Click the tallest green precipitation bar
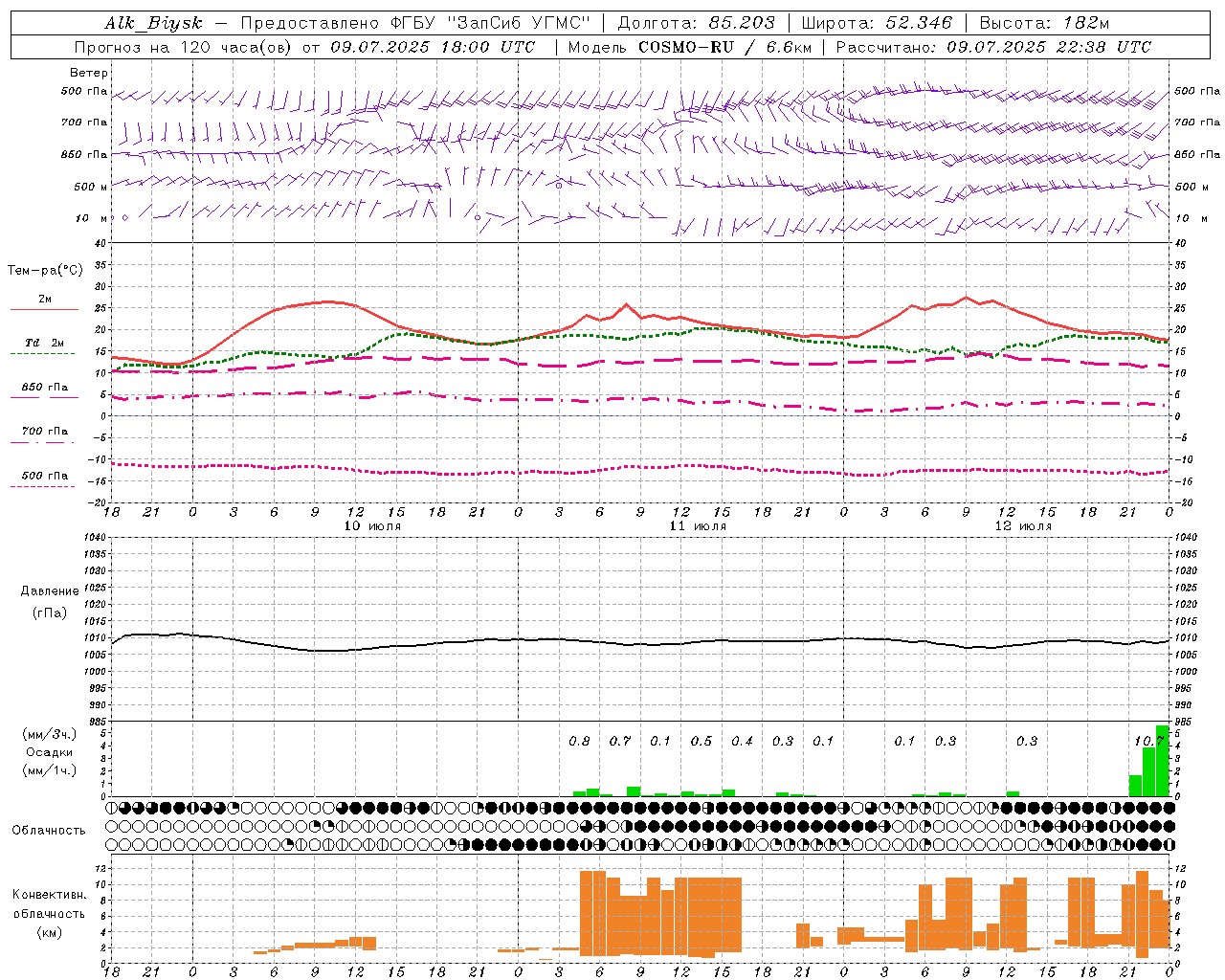 (1163, 761)
